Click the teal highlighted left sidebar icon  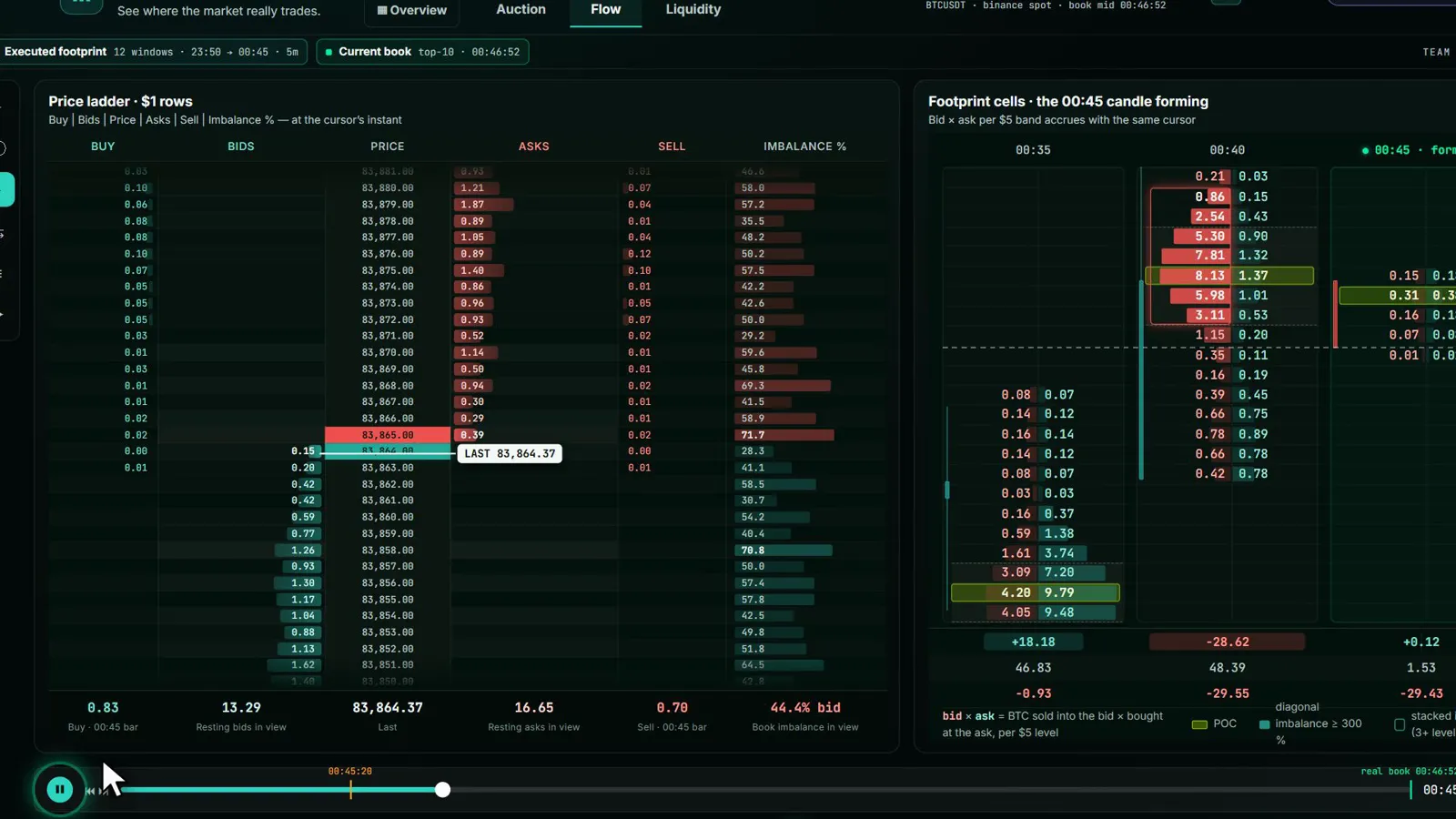tap(6, 189)
